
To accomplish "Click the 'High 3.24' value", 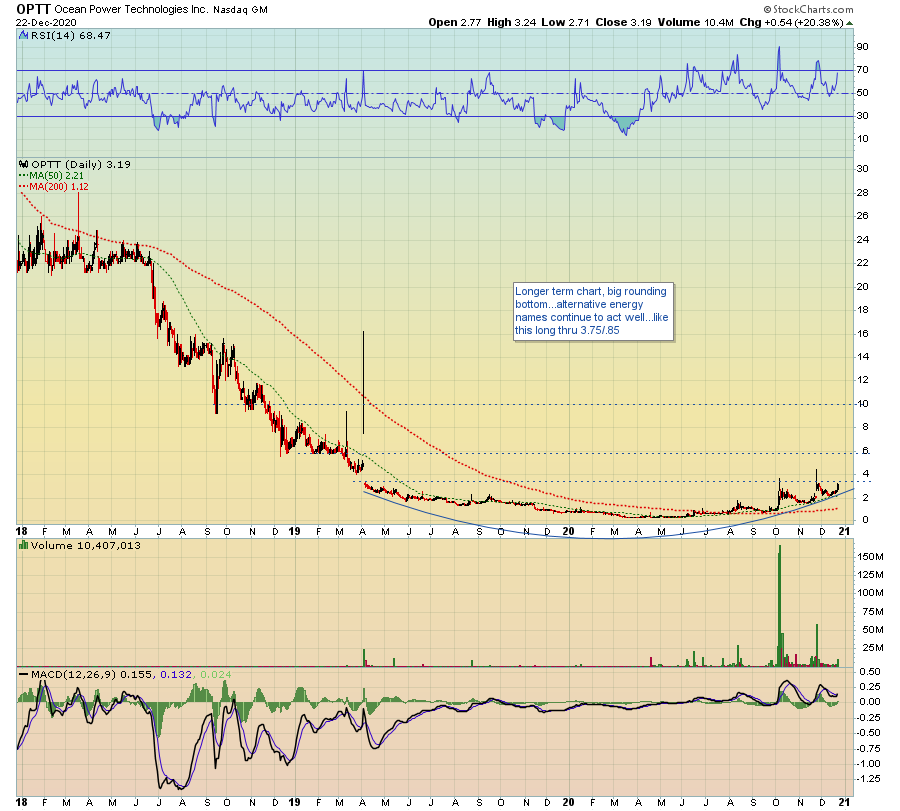I will pos(511,22).
